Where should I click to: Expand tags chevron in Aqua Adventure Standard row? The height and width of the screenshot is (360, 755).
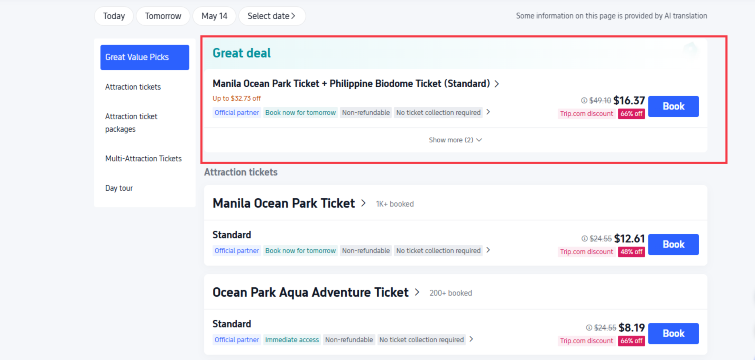471,339
